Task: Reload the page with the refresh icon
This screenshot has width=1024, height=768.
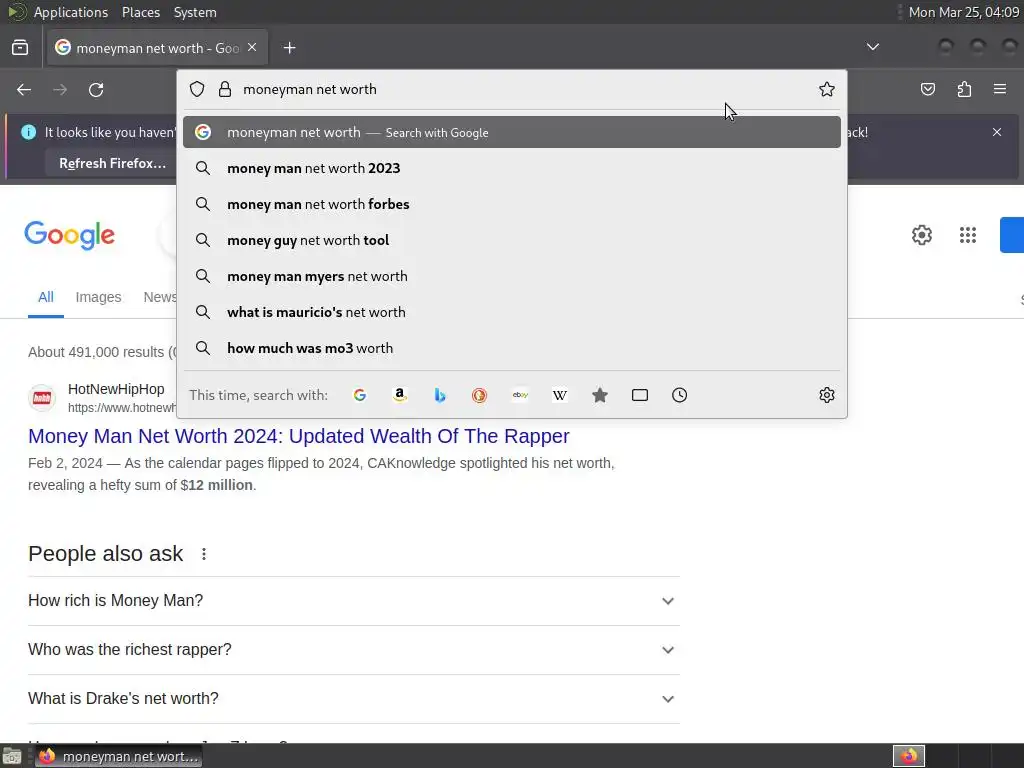Action: pyautogui.click(x=96, y=89)
